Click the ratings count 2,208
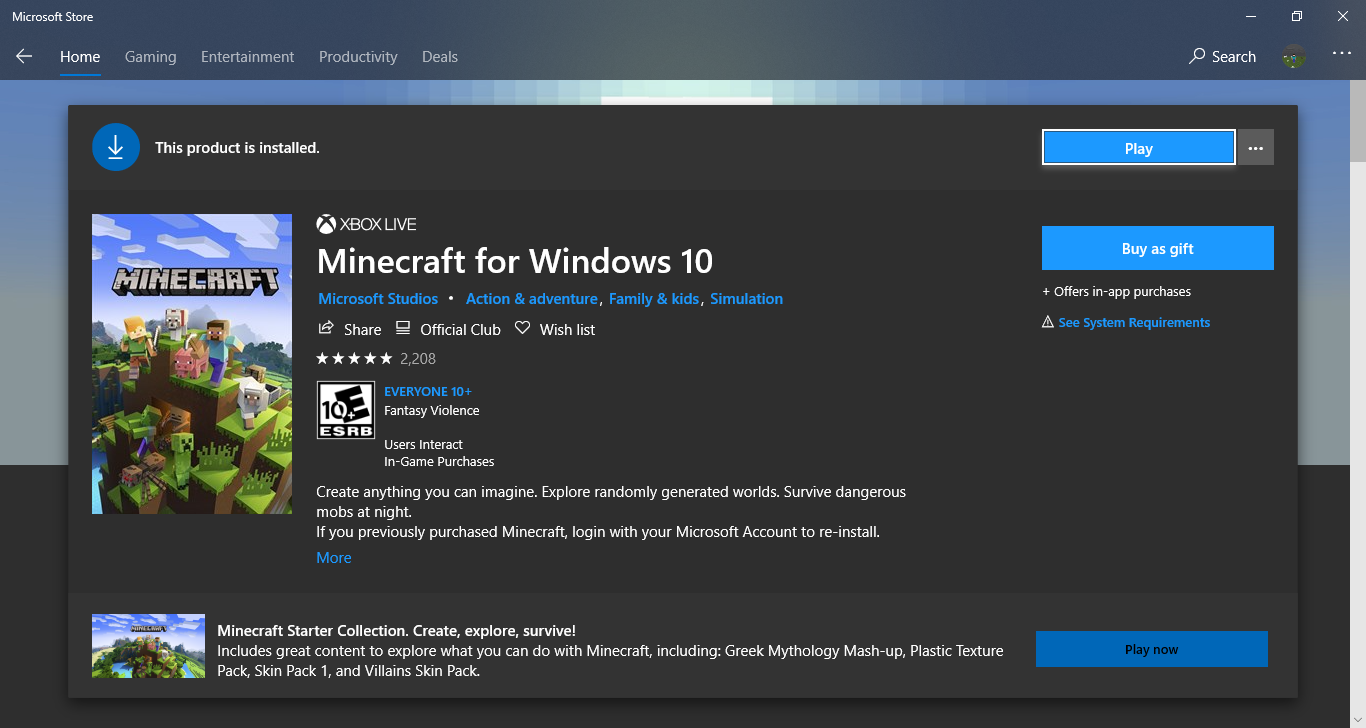The width and height of the screenshot is (1366, 728). click(x=418, y=358)
